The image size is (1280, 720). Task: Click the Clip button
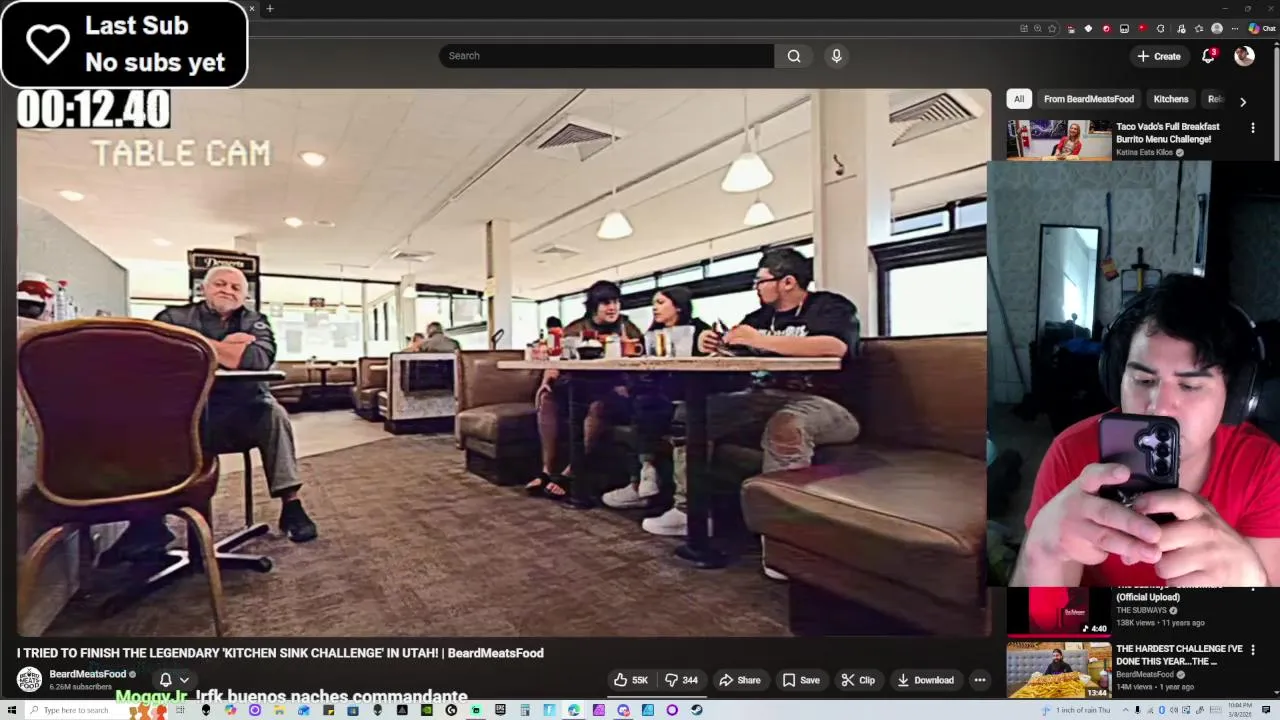[858, 680]
